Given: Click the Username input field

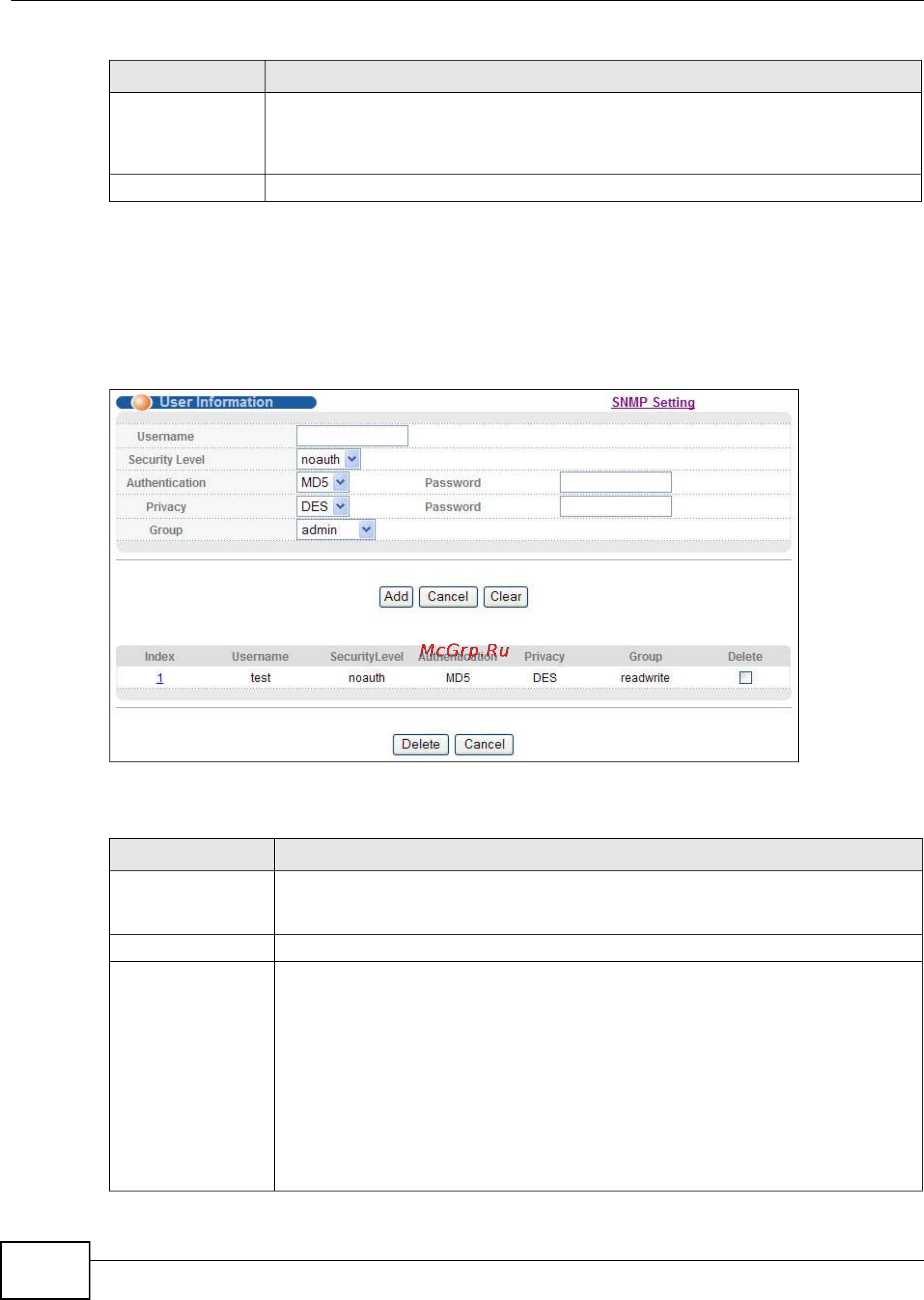Looking at the screenshot, I should click(x=352, y=436).
